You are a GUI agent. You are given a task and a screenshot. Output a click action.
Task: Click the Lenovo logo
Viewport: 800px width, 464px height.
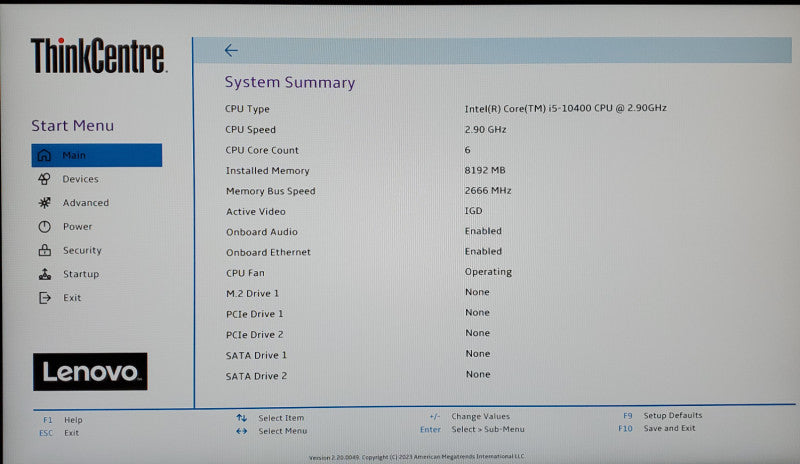[90, 372]
